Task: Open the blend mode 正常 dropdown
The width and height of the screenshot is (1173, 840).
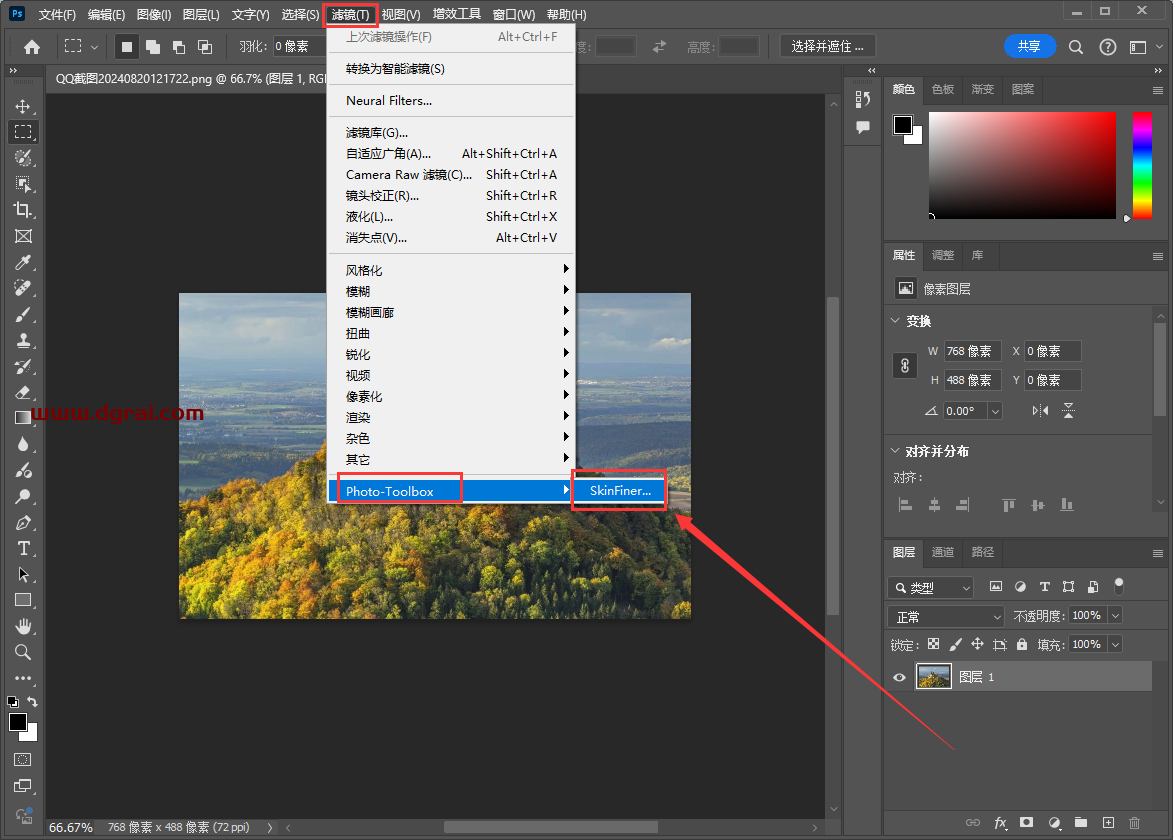Action: click(x=945, y=616)
